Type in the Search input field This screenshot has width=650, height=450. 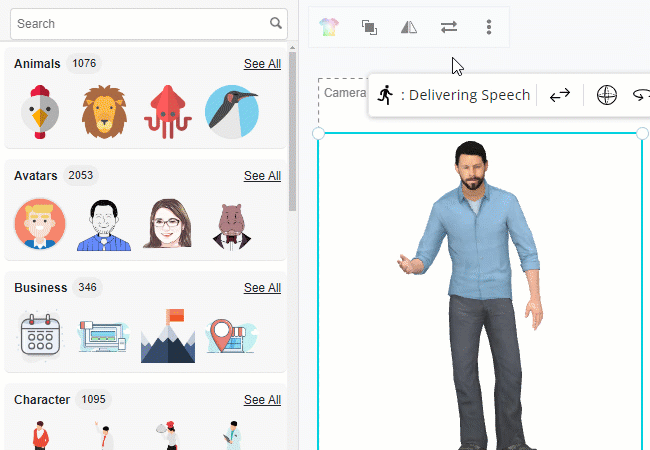tap(140, 23)
